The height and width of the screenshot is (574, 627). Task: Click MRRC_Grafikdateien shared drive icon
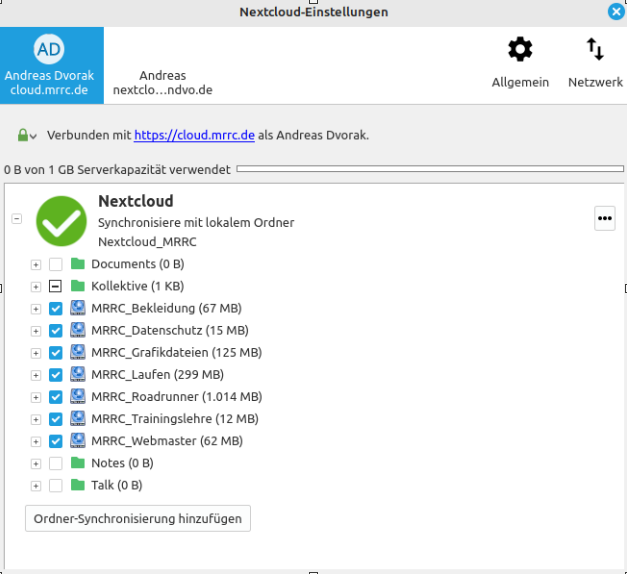78,352
